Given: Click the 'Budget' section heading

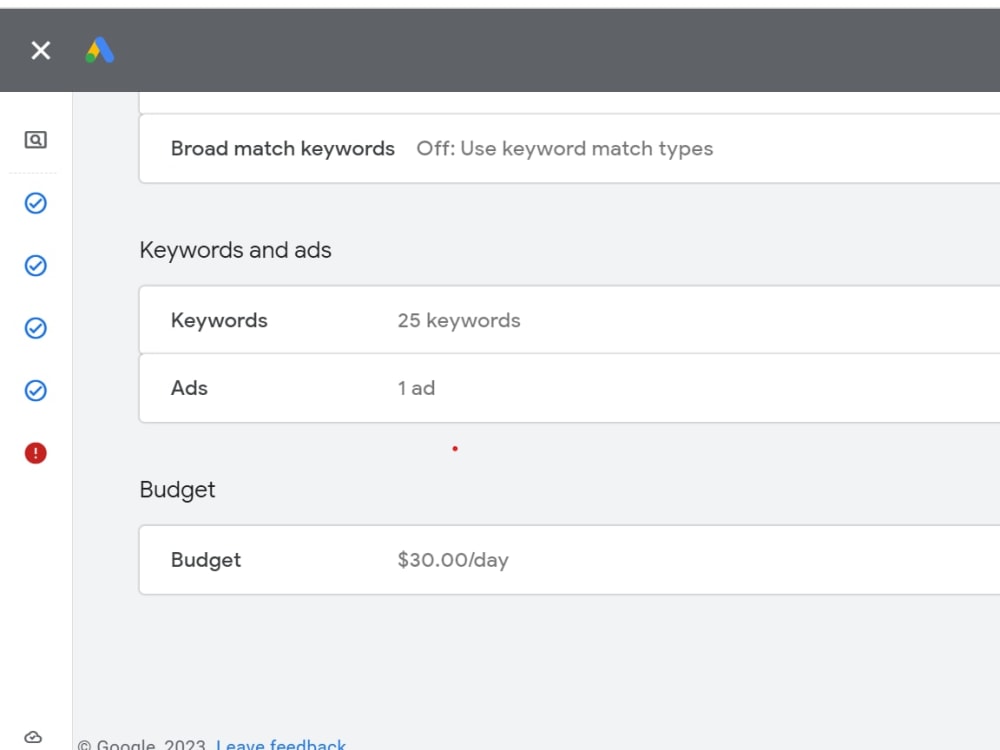Looking at the screenshot, I should pos(177,490).
